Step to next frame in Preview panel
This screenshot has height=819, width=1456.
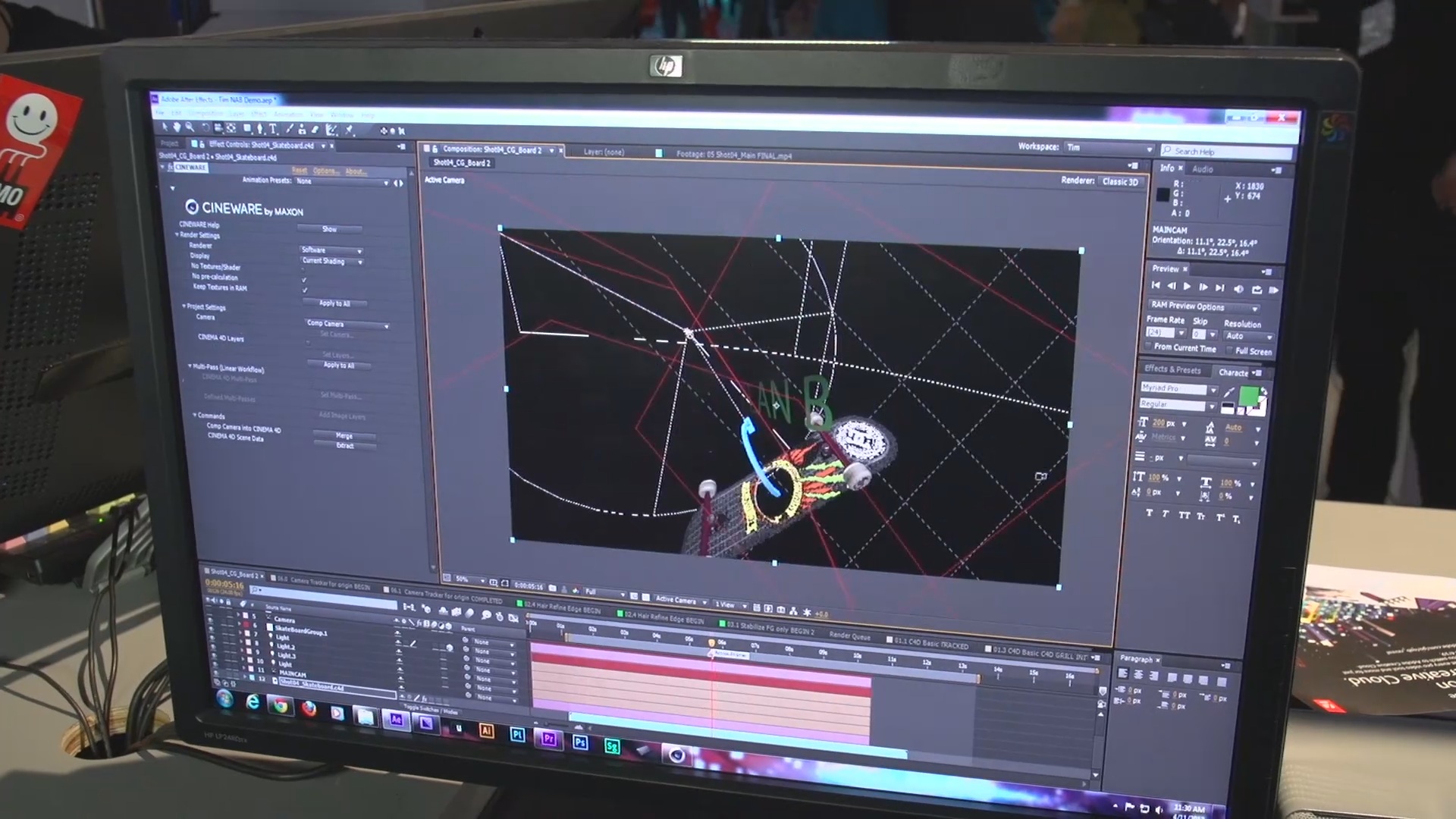1203,287
